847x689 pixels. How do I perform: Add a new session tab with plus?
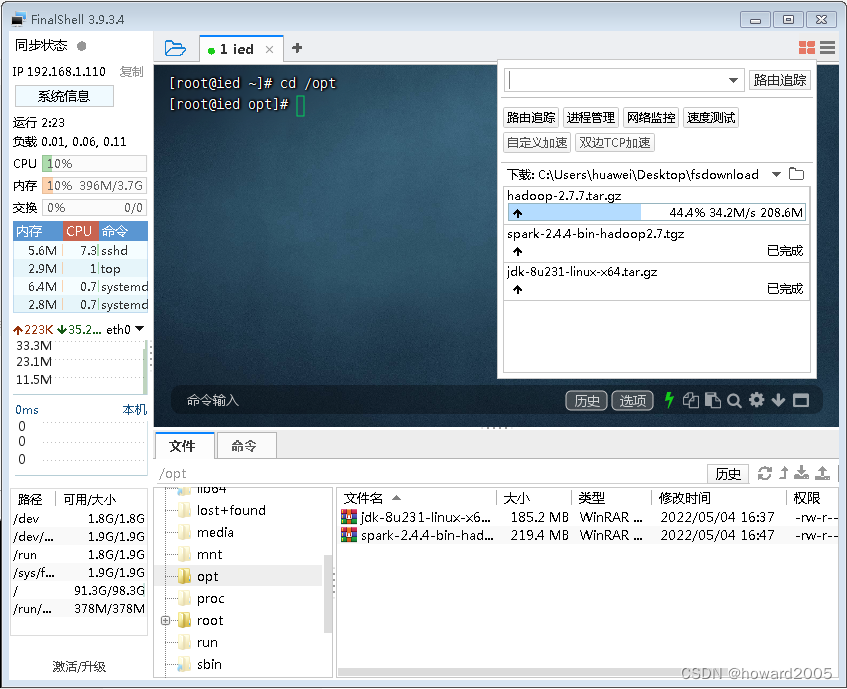coord(297,48)
